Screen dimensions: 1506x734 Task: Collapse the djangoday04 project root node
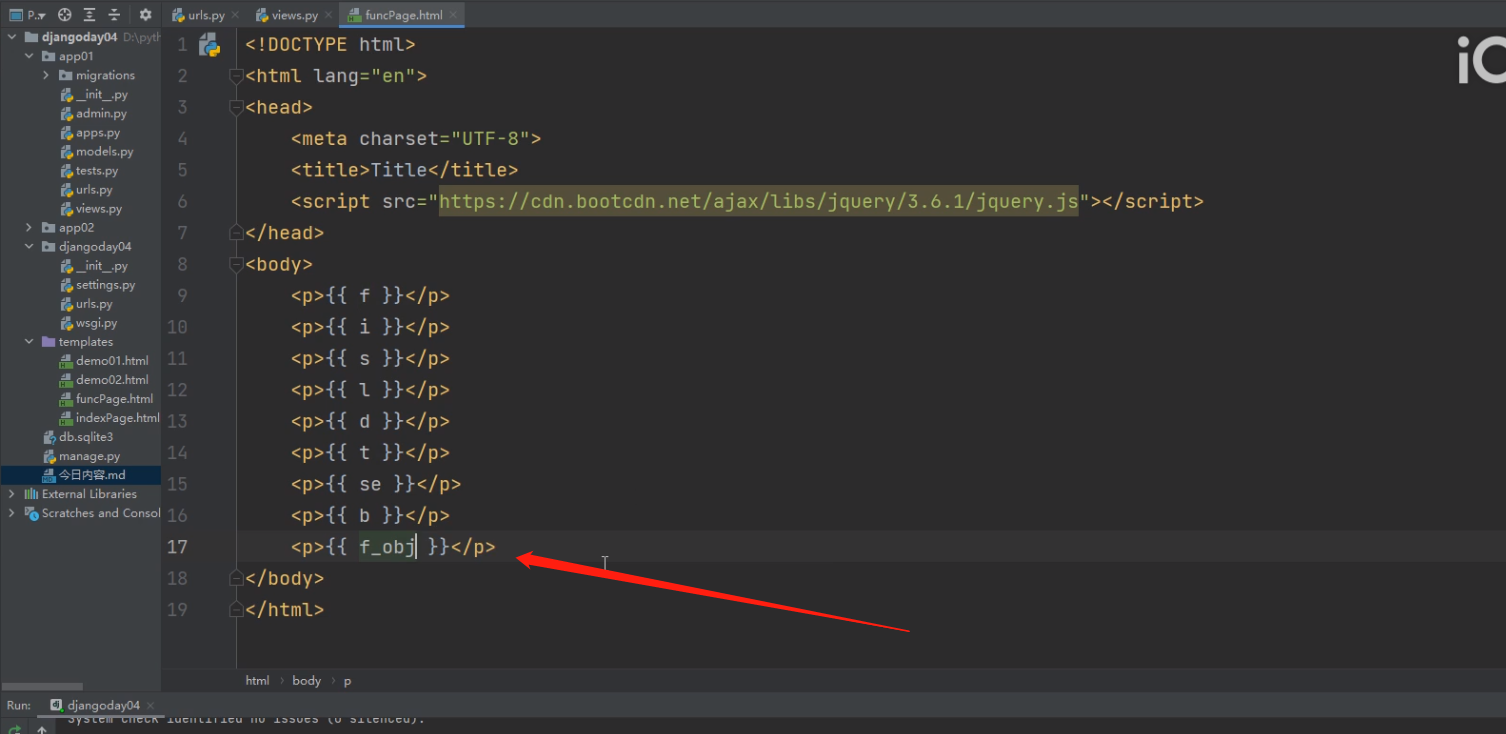coord(12,37)
